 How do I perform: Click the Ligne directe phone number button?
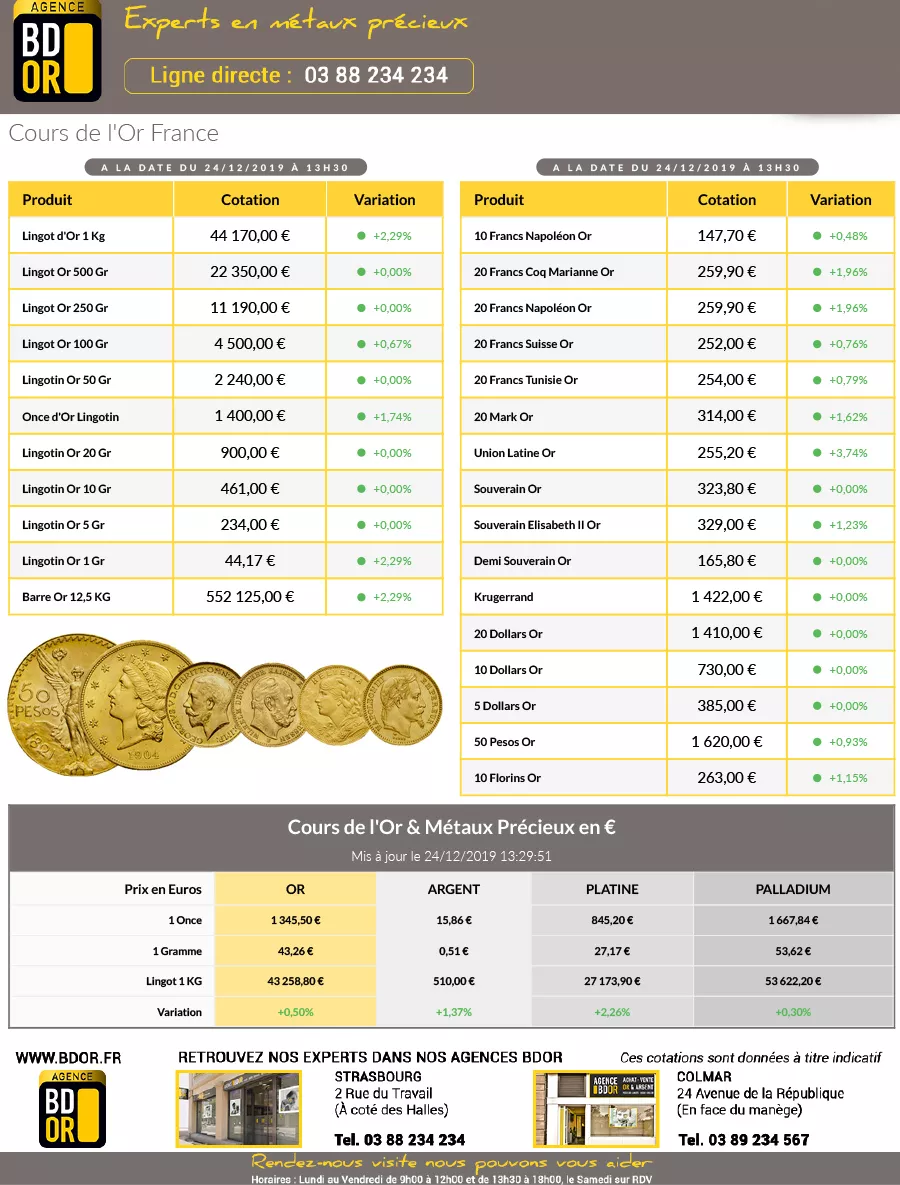[298, 76]
